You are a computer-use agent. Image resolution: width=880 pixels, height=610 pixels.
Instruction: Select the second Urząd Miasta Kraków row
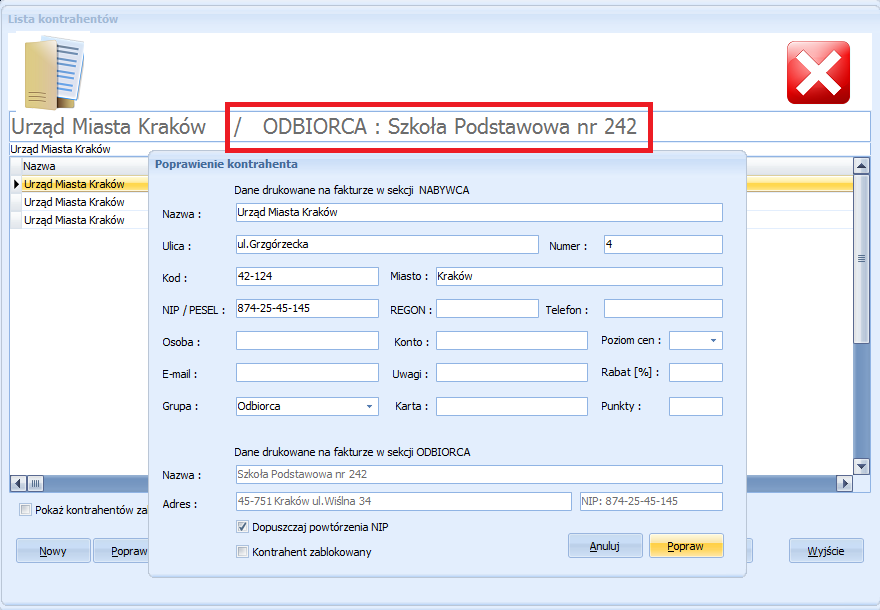(80, 202)
